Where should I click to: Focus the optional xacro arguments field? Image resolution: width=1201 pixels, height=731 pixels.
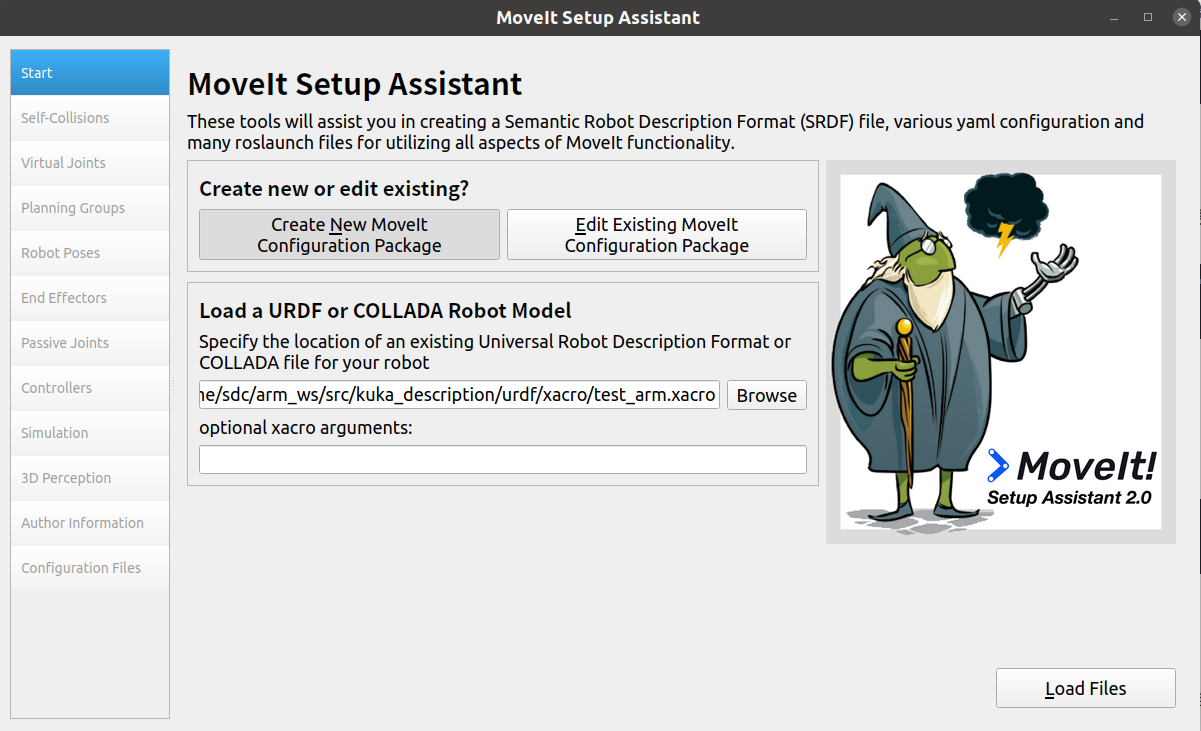tap(503, 460)
